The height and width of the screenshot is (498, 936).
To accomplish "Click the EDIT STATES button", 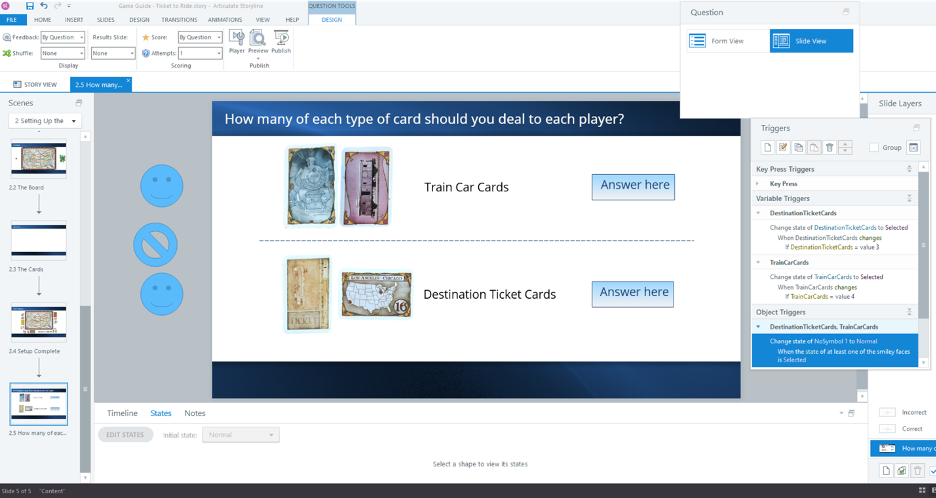I will 125,435.
